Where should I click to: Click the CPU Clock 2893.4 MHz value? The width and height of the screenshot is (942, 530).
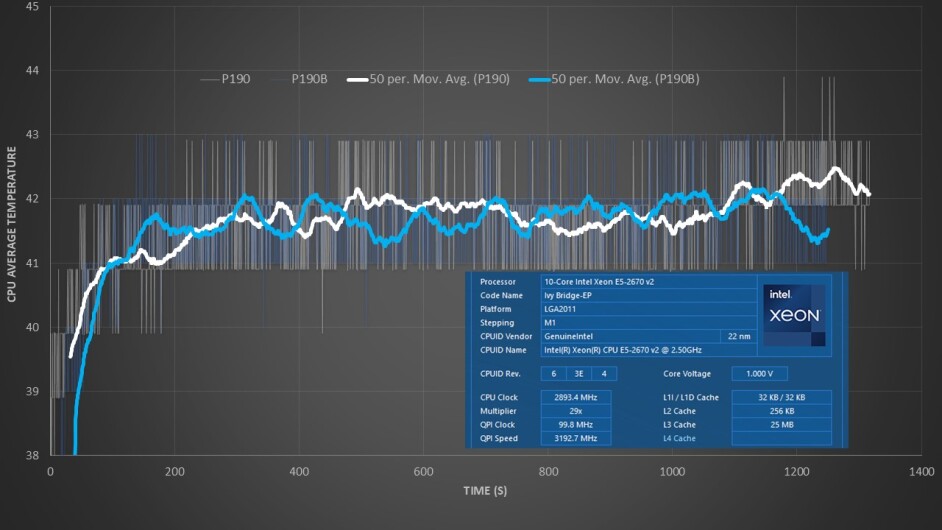(x=568, y=397)
